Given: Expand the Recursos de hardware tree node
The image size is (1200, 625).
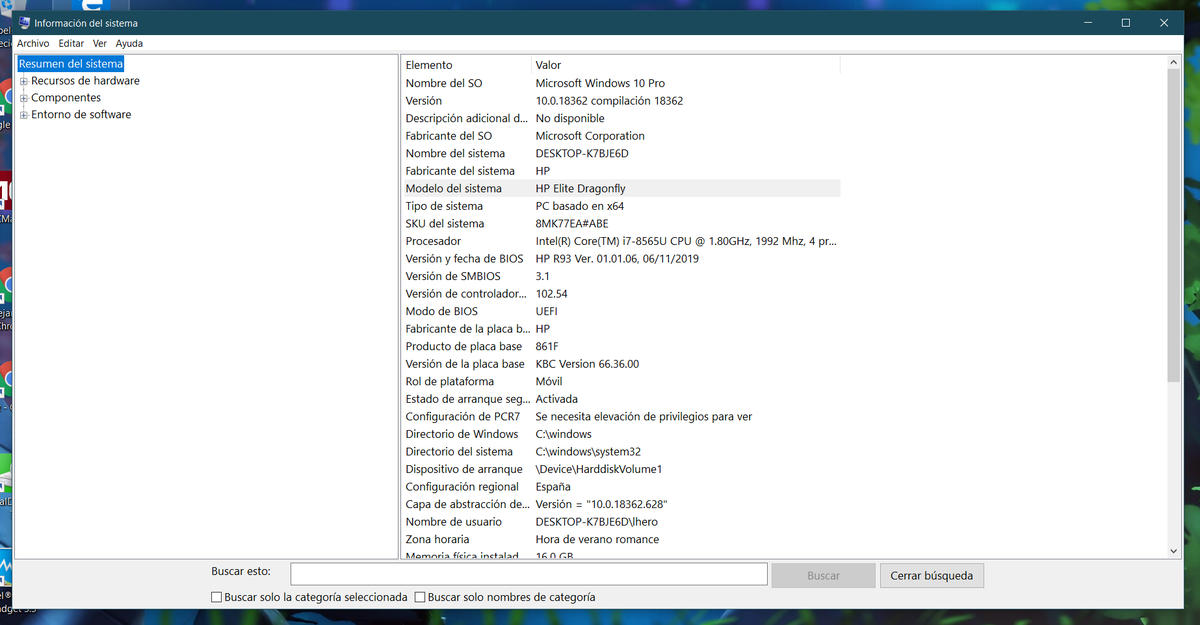Looking at the screenshot, I should point(22,80).
